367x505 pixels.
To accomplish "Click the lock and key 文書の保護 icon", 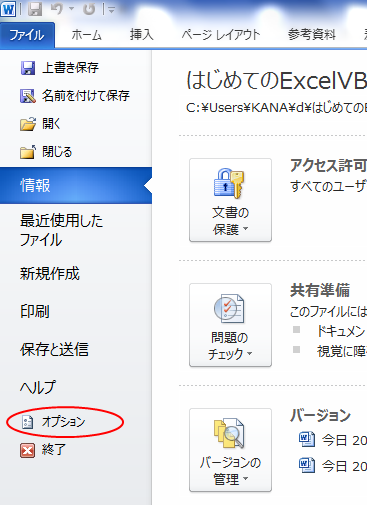I will click(x=229, y=184).
